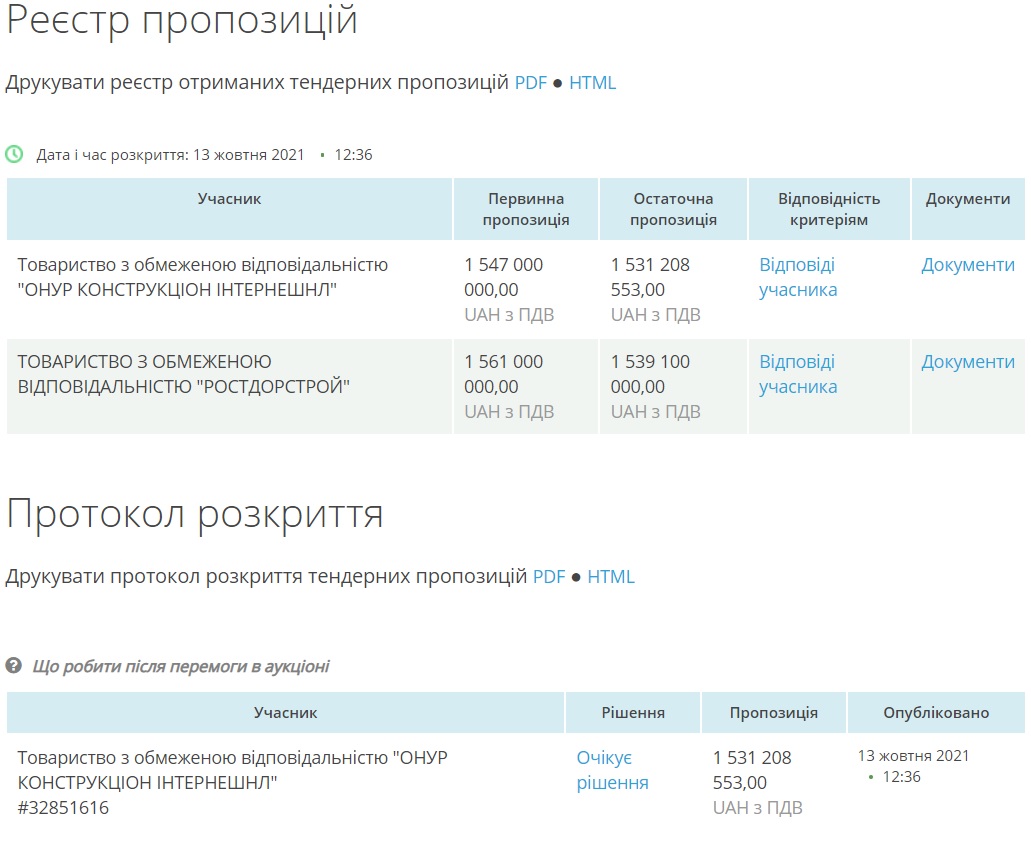Select published time 12:36 in protocol table
Screen dimensions: 1031x861
tap(901, 777)
